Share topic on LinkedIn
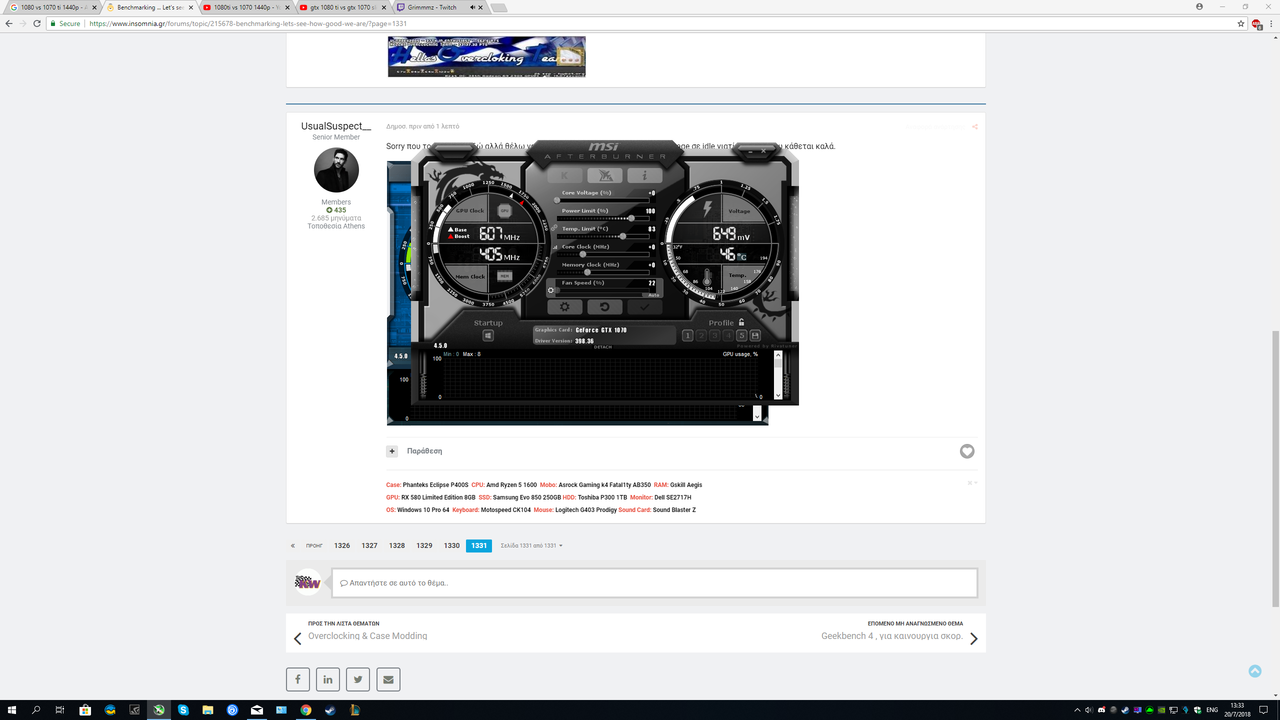Image resolution: width=1280 pixels, height=720 pixels. point(328,680)
